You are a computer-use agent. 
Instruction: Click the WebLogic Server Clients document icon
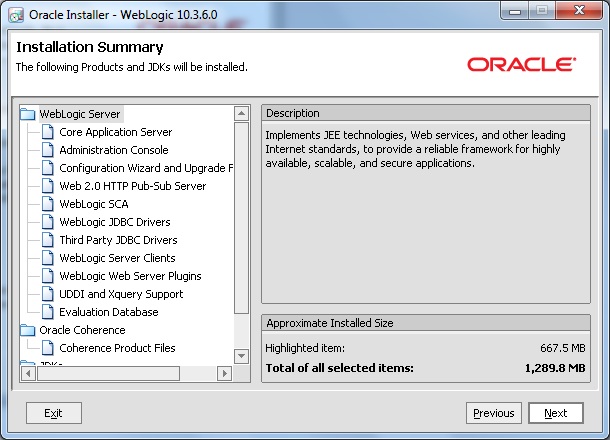[x=47, y=258]
